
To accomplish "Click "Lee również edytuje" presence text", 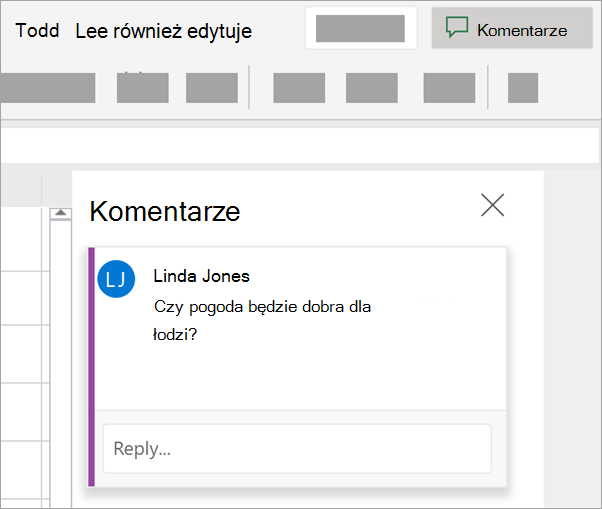I will 164,31.
